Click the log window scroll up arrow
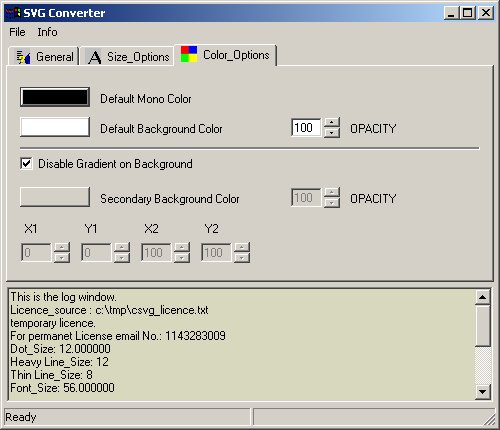The image size is (500, 430). (482, 297)
